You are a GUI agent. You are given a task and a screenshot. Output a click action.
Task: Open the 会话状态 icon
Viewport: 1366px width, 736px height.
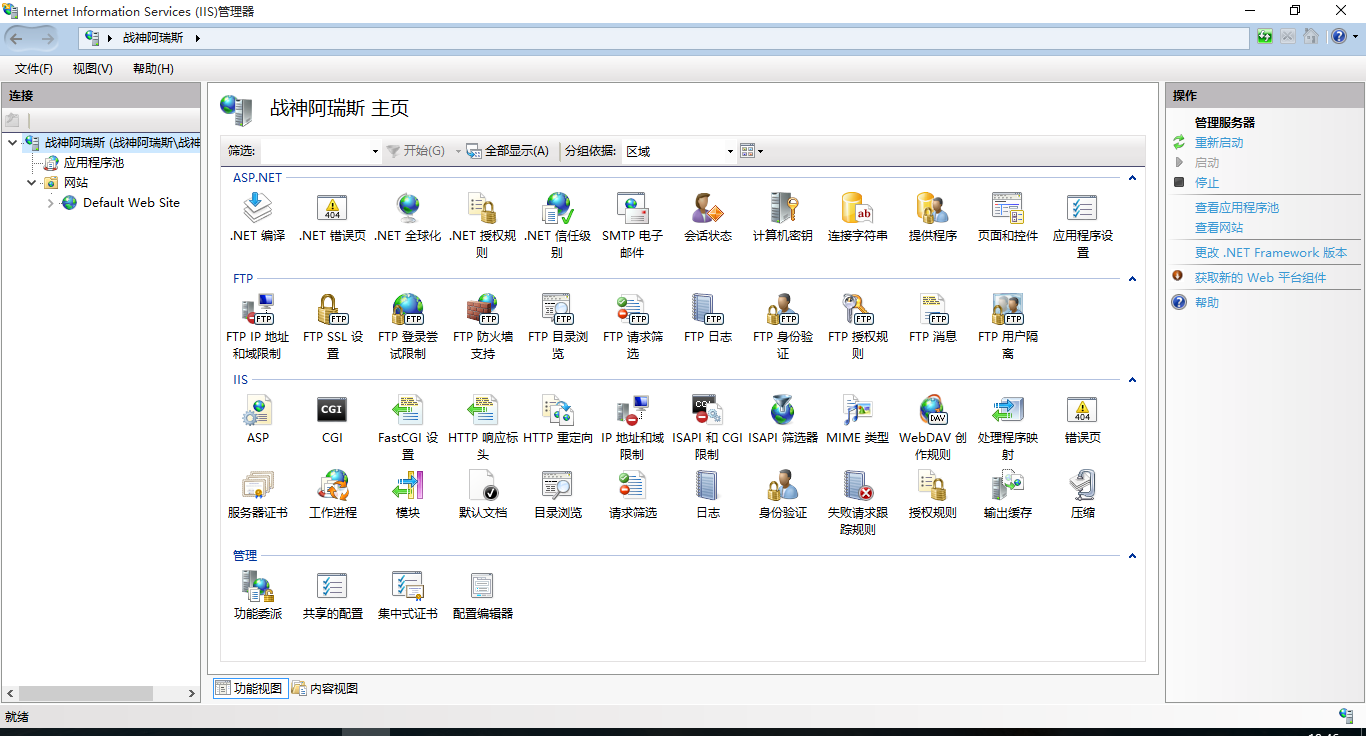pos(708,208)
